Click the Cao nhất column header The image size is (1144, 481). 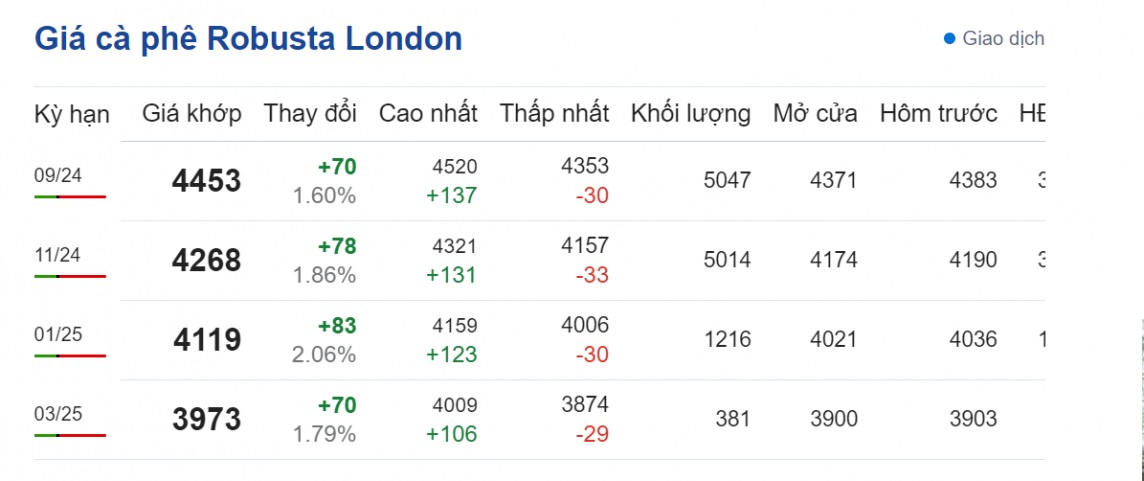428,114
